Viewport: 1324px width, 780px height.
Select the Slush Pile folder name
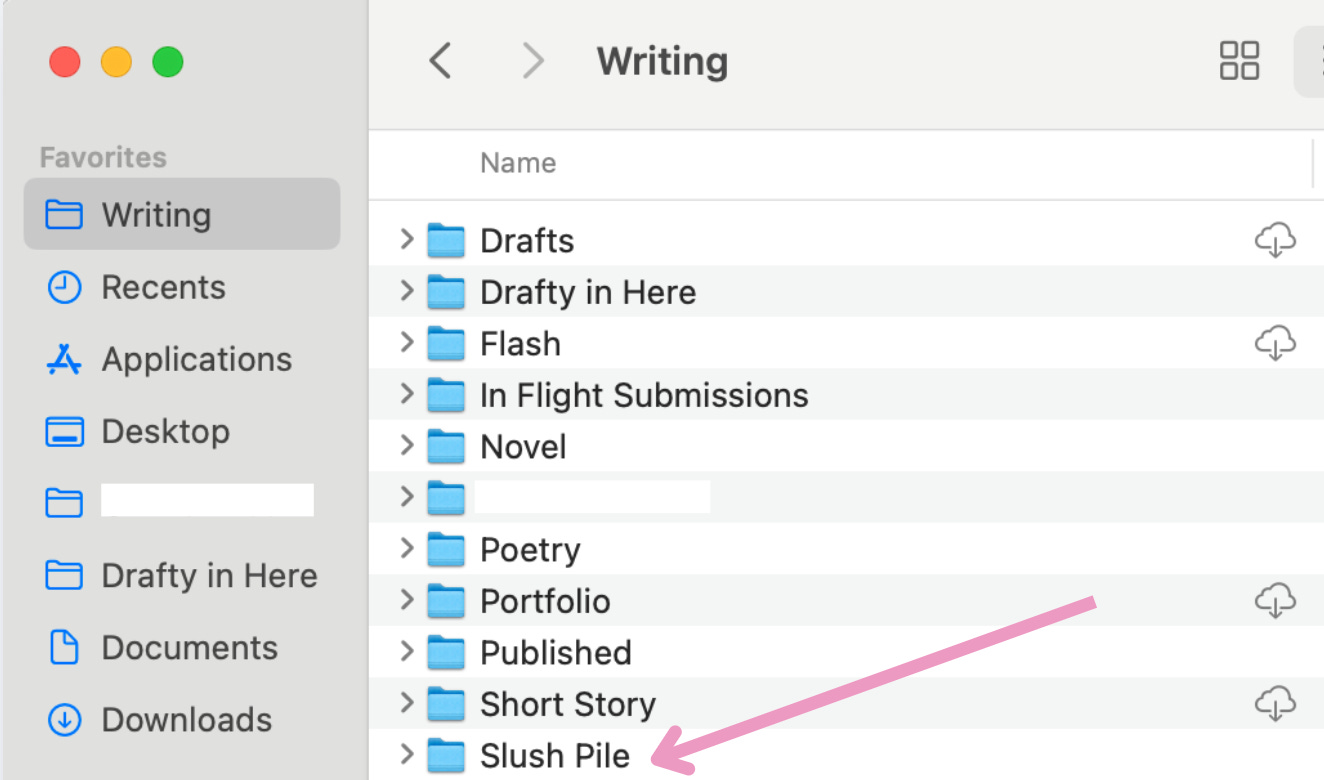(x=555, y=756)
